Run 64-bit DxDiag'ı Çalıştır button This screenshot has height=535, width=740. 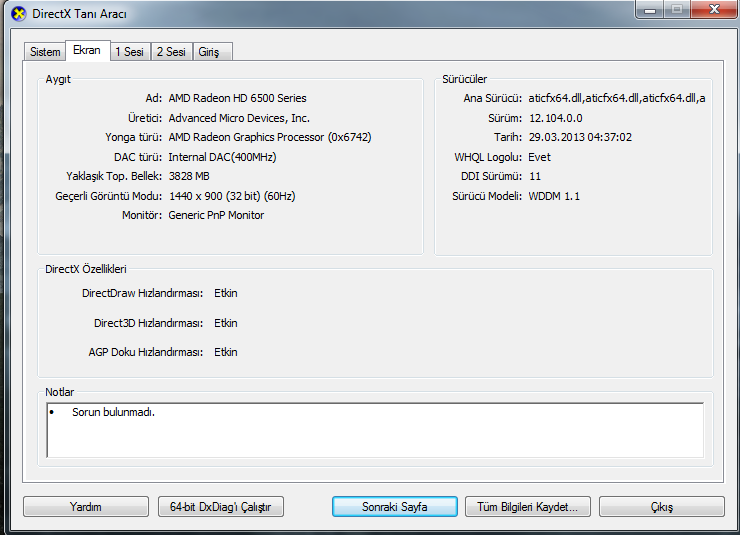(x=221, y=507)
